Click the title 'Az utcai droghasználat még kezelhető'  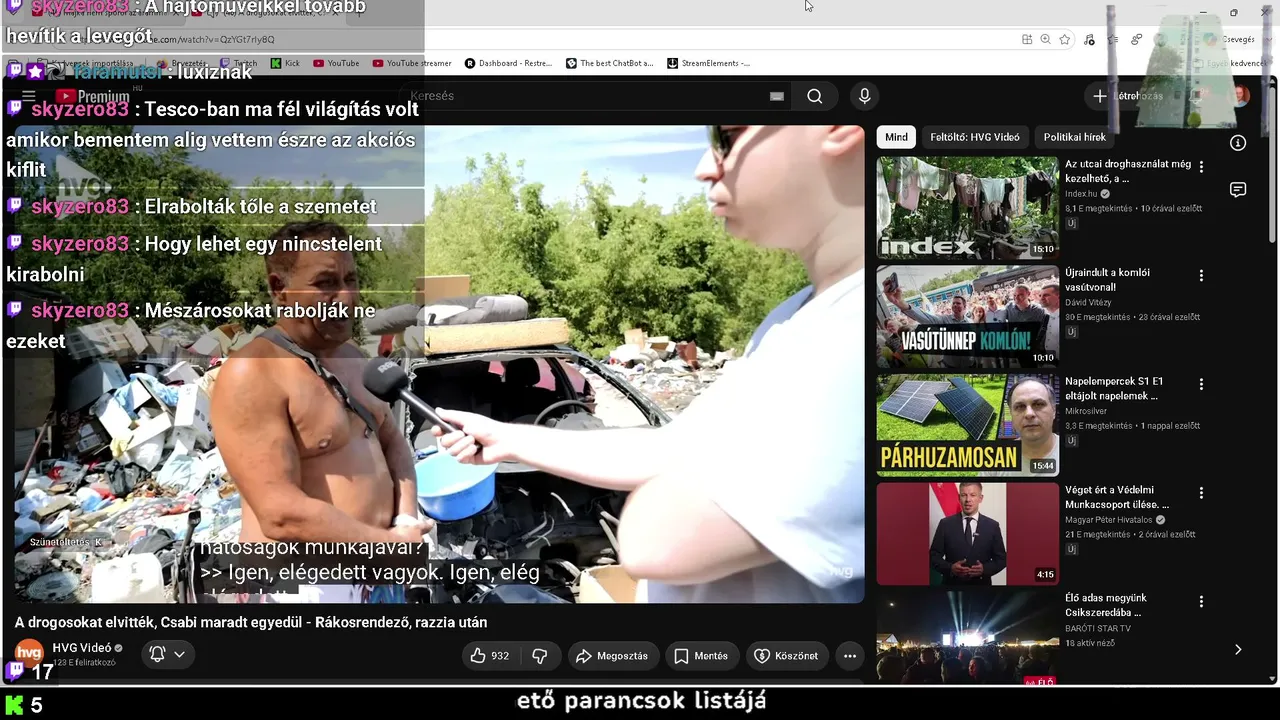(1128, 171)
